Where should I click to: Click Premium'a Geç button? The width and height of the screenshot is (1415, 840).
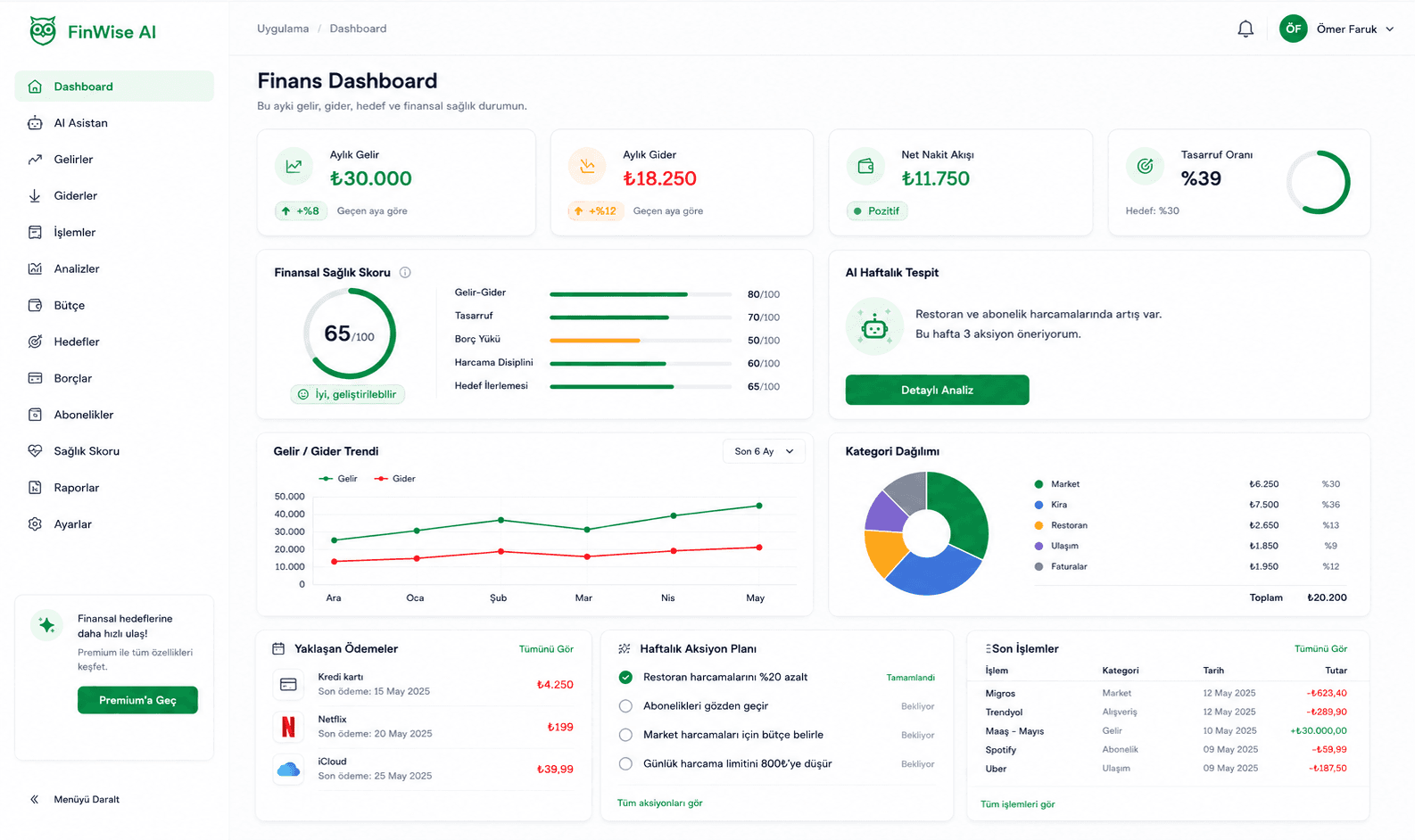[137, 700]
